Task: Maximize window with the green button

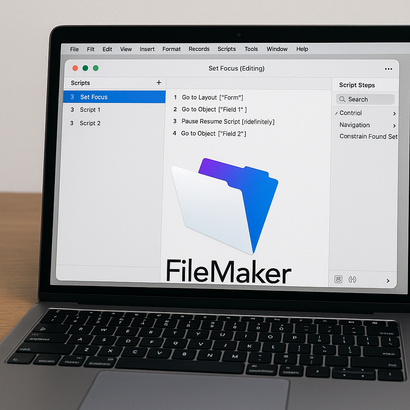Action: coord(96,68)
